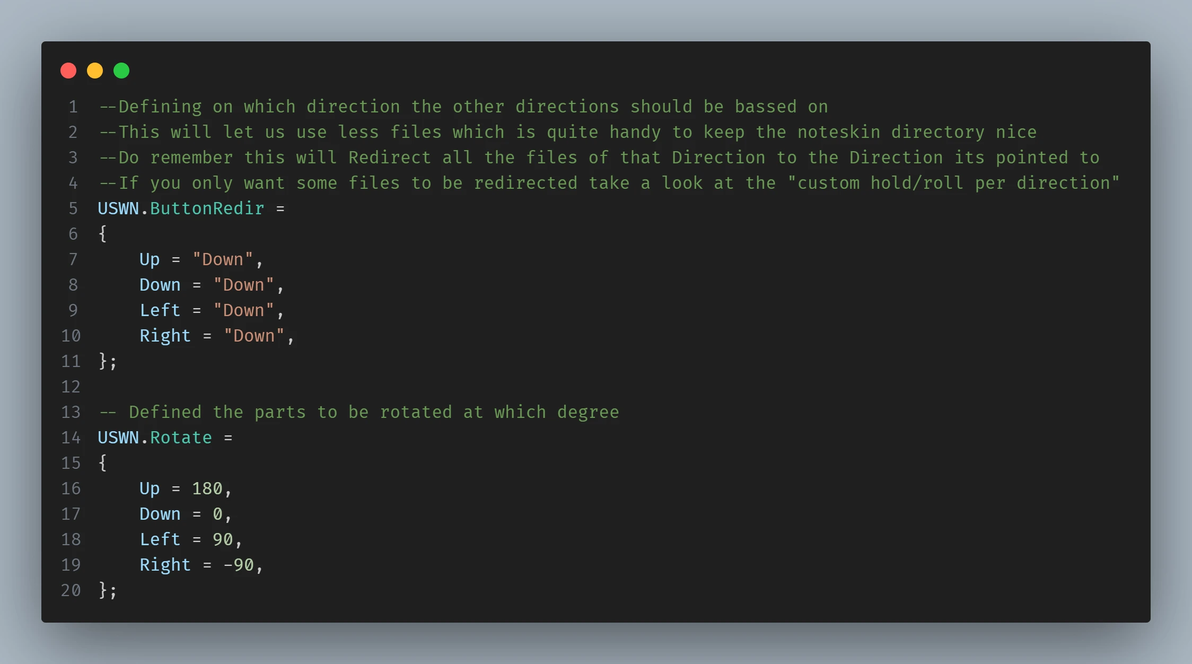The image size is (1192, 664).
Task: Place cursor on the Rotate identifier
Action: click(181, 438)
